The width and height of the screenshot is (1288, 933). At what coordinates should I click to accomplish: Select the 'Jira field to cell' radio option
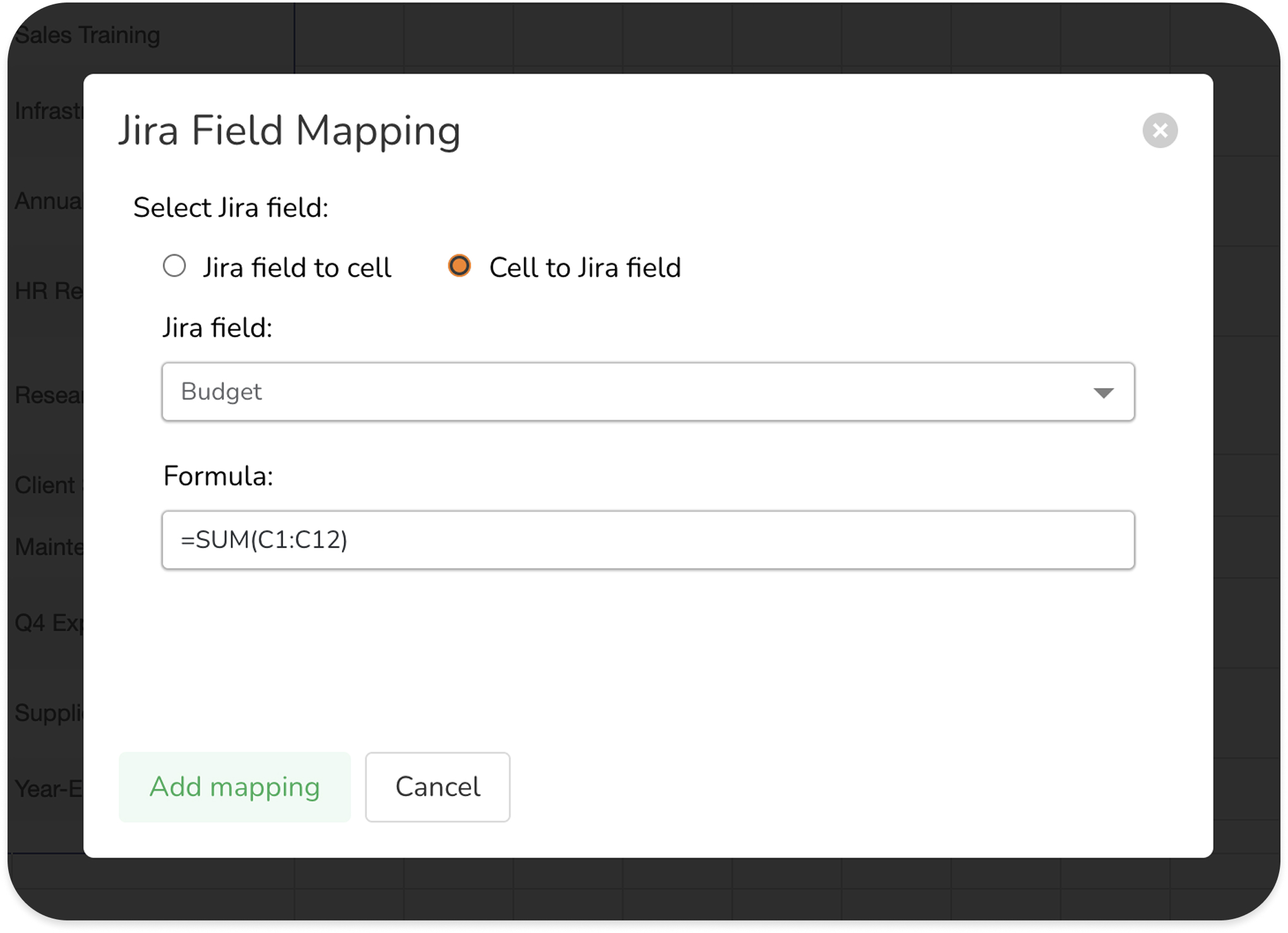(x=175, y=266)
